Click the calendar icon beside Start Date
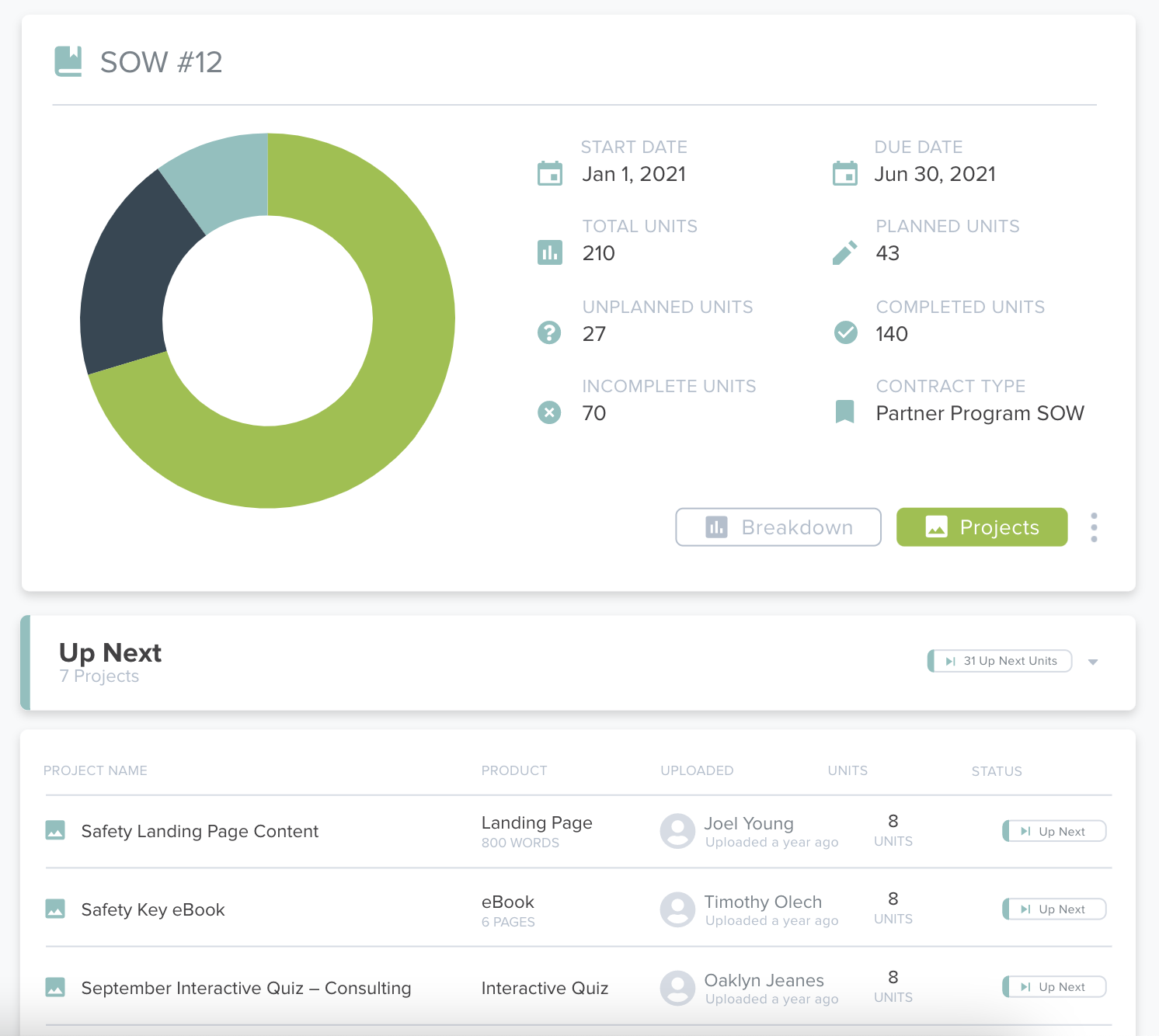Viewport: 1159px width, 1036px height. tap(550, 173)
